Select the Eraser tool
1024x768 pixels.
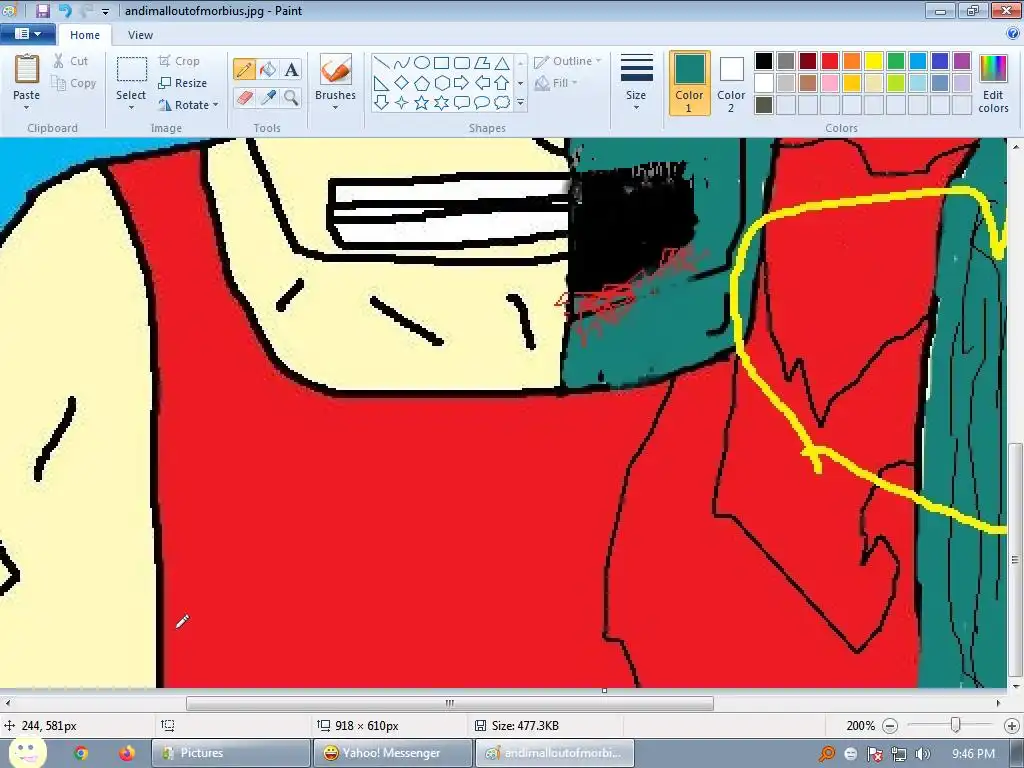pos(244,98)
